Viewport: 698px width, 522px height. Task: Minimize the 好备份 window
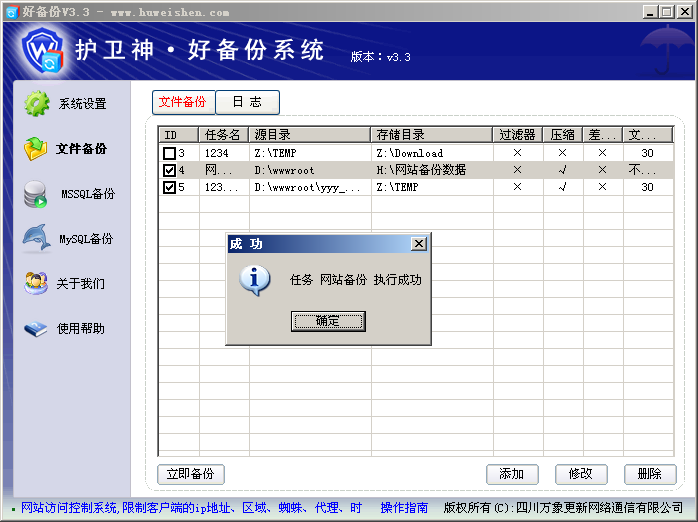click(x=650, y=12)
